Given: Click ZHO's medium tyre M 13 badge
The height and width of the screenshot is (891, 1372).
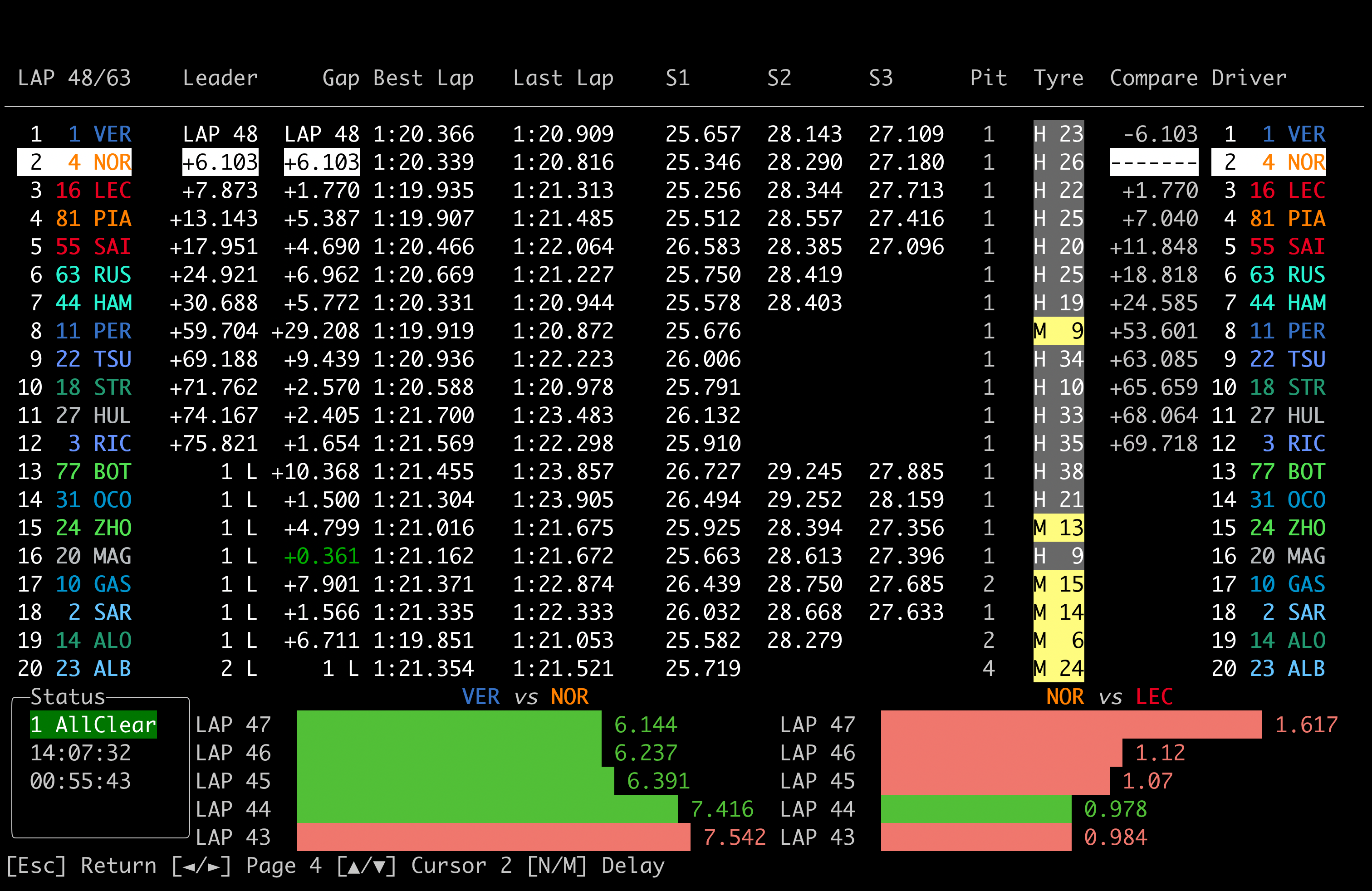Looking at the screenshot, I should pos(1058,528).
